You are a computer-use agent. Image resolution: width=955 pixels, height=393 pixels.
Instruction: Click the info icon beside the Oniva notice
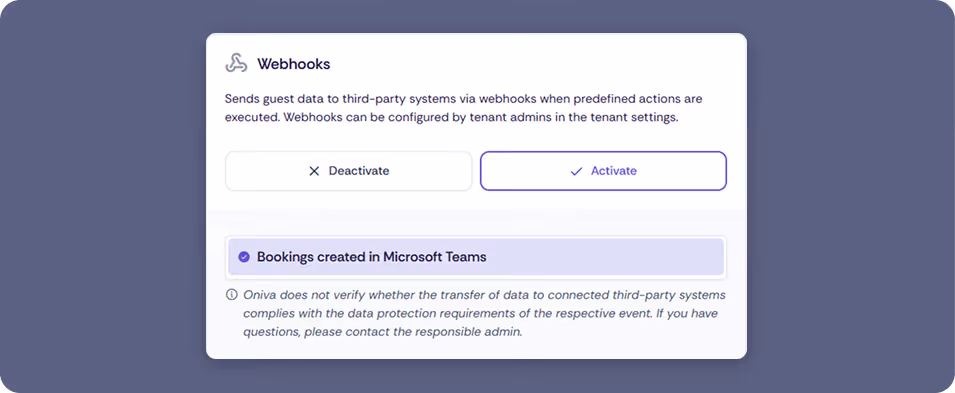pos(231,295)
